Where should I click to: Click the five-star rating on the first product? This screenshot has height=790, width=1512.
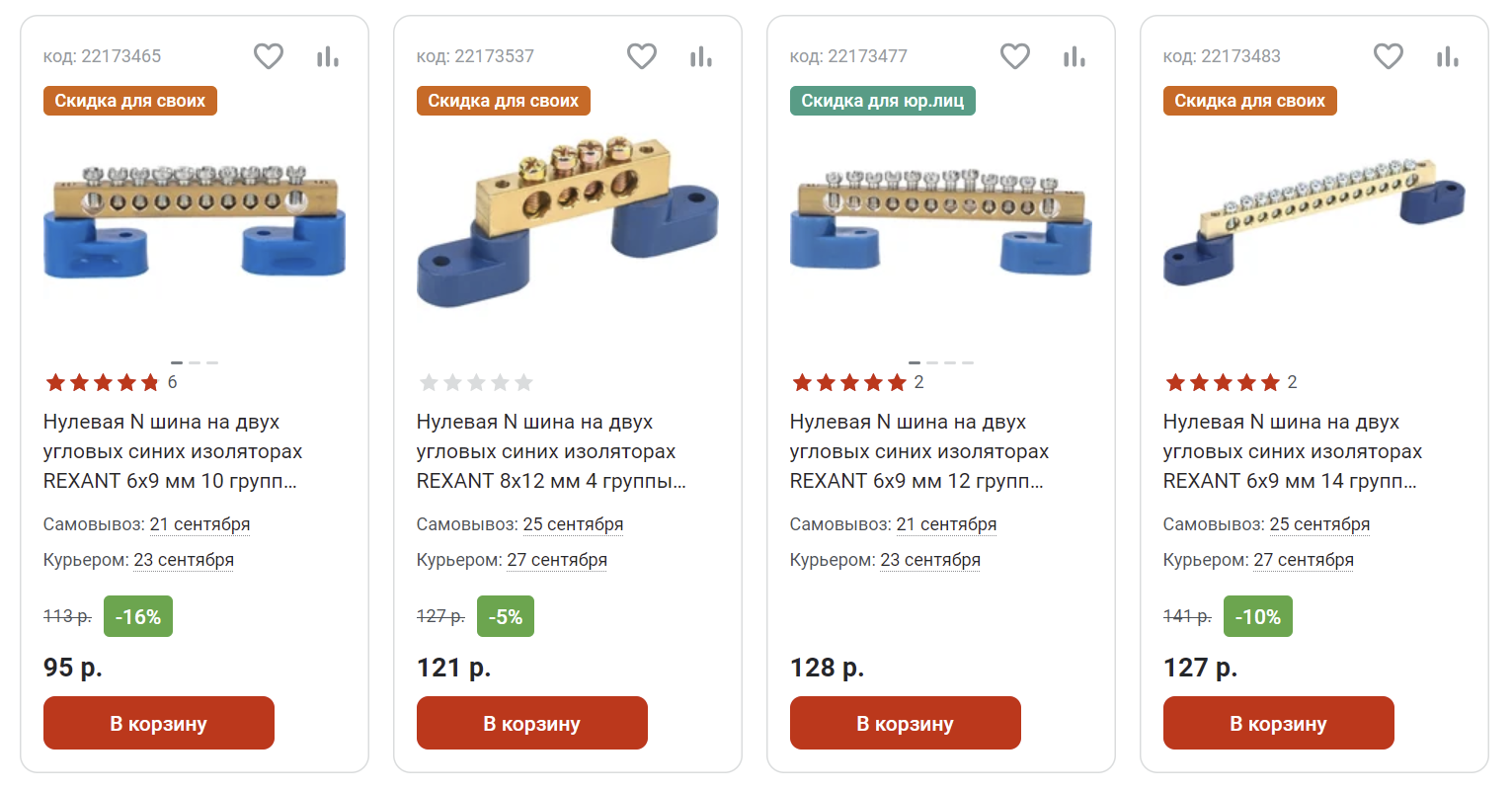[x=102, y=382]
